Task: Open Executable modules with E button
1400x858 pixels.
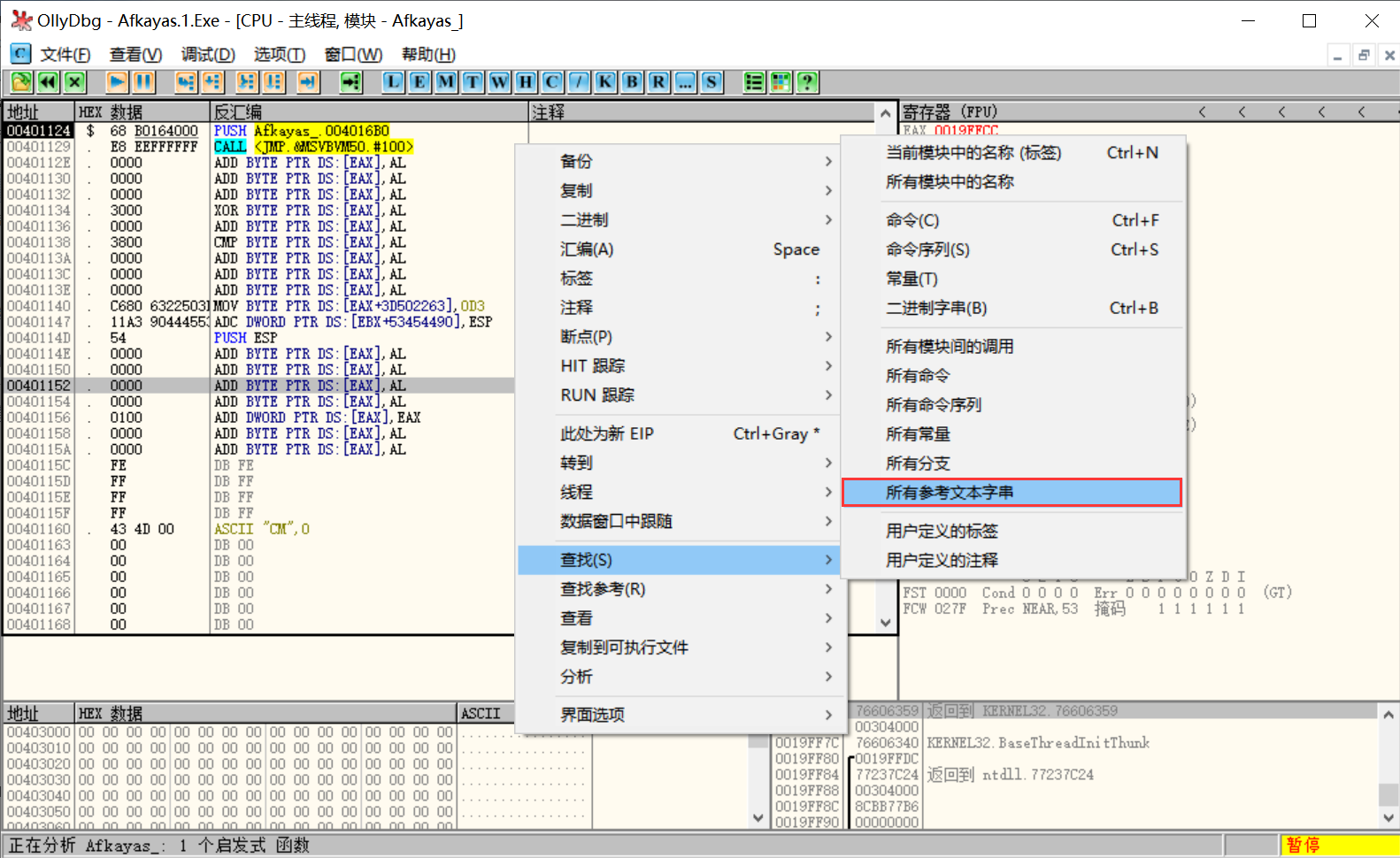Action: [419, 82]
